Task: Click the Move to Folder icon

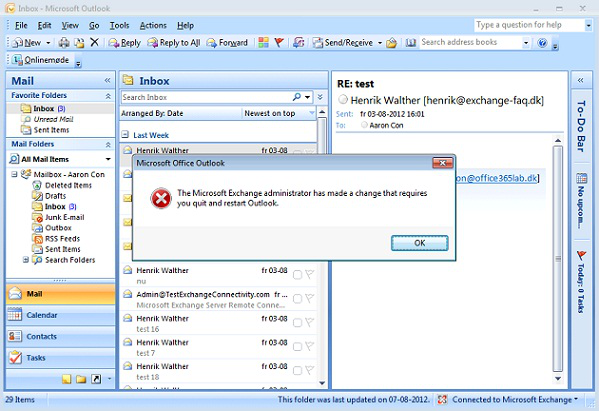Action: coord(79,43)
